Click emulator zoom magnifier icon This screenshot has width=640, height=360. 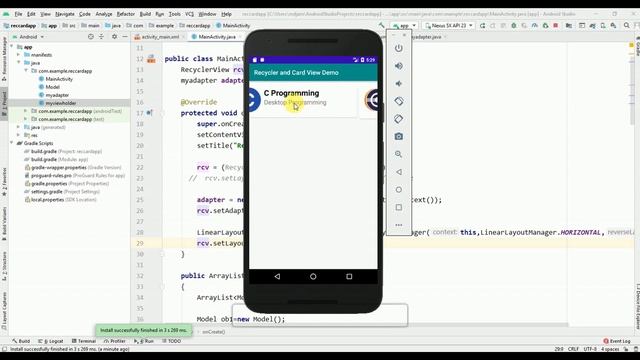click(399, 154)
